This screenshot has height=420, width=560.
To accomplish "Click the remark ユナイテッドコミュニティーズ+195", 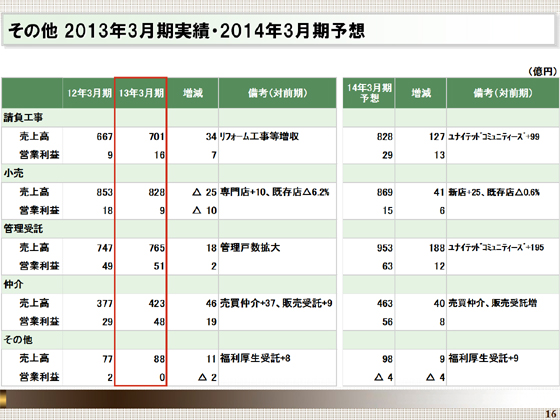I will click(x=496, y=248).
